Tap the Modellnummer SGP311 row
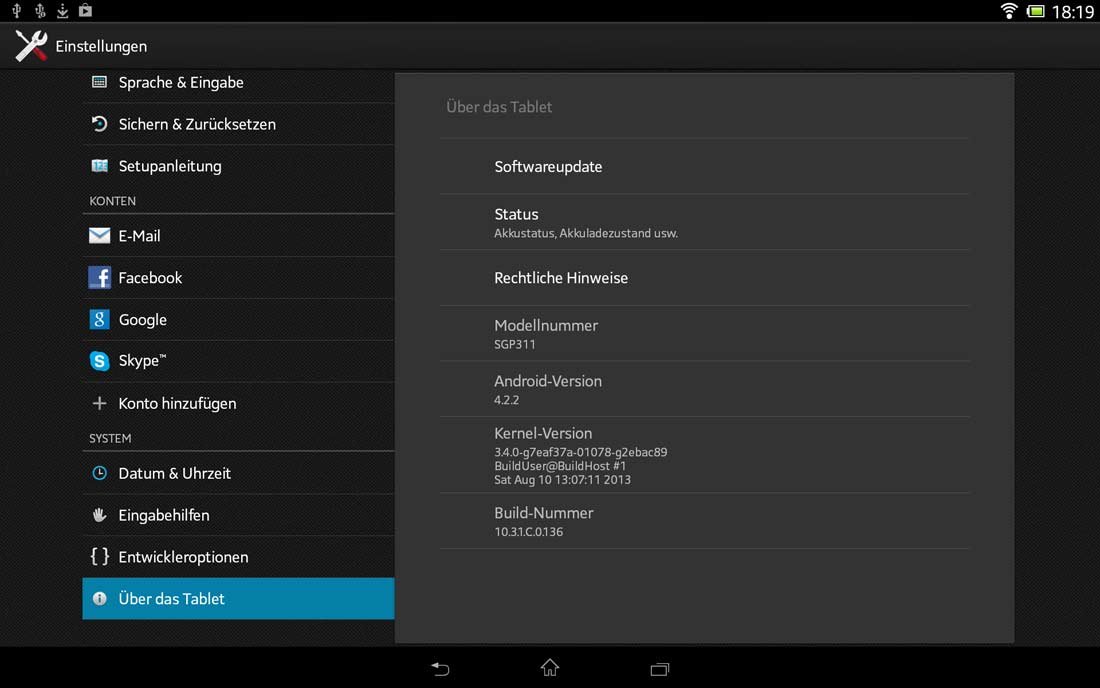Screen dimensions: 1100x688 [x=704, y=334]
